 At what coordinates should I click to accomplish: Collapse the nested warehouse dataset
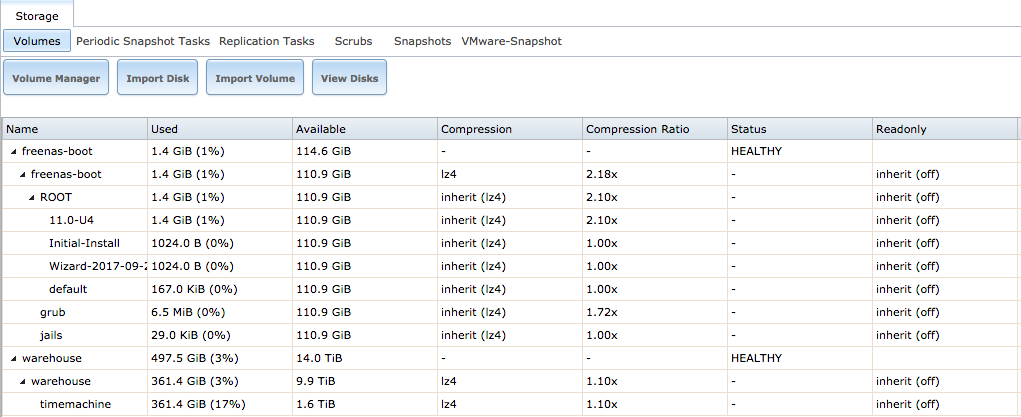pyautogui.click(x=23, y=381)
